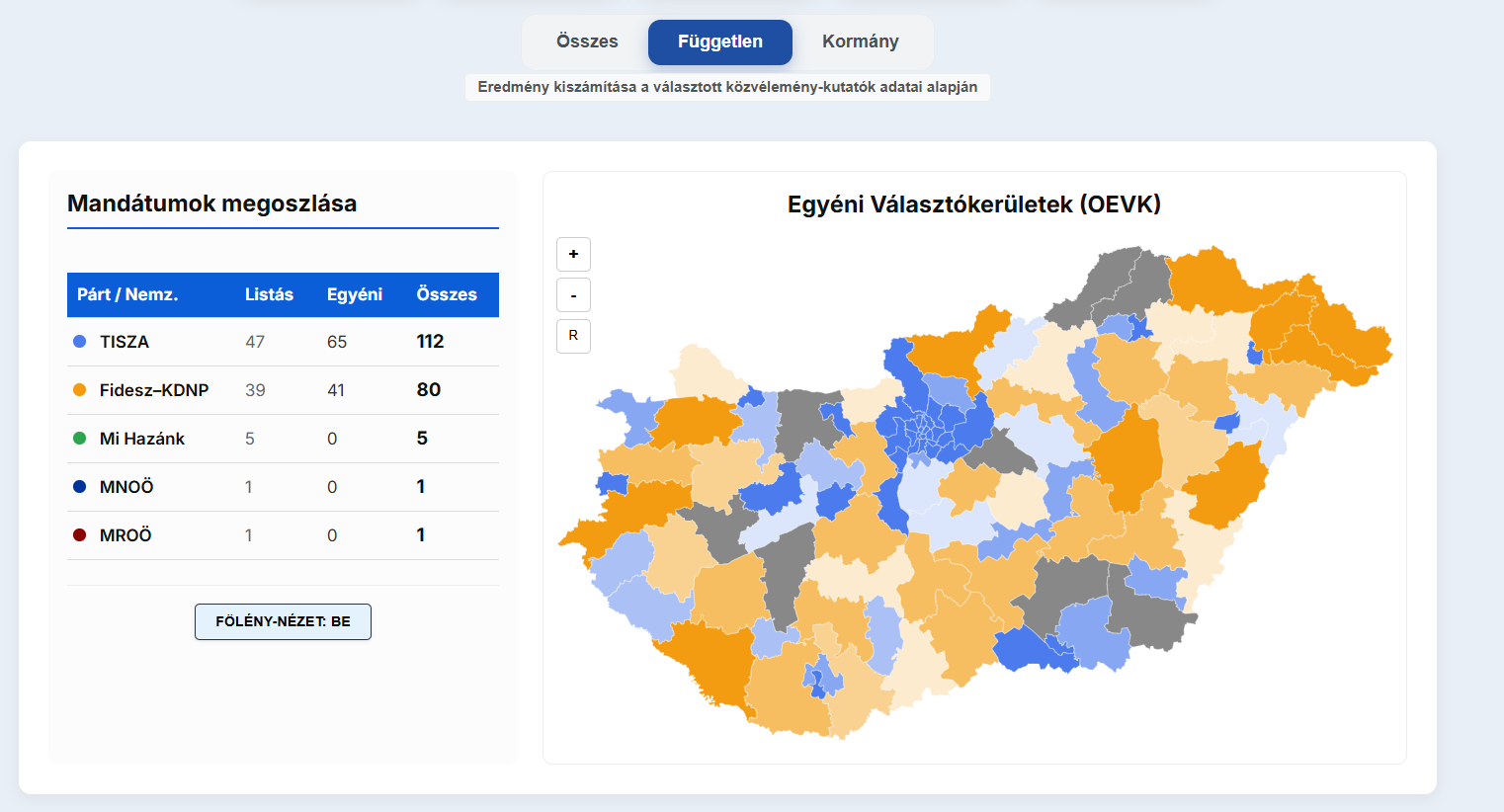Screen dimensions: 1504x812
Task: Click the Párt / Nemz. column header
Action: (x=127, y=294)
